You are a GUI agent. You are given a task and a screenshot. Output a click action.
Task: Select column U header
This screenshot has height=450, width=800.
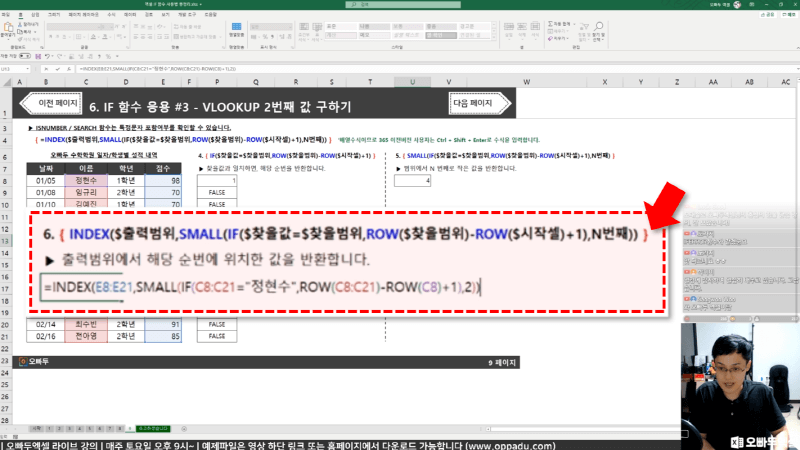tap(412, 82)
